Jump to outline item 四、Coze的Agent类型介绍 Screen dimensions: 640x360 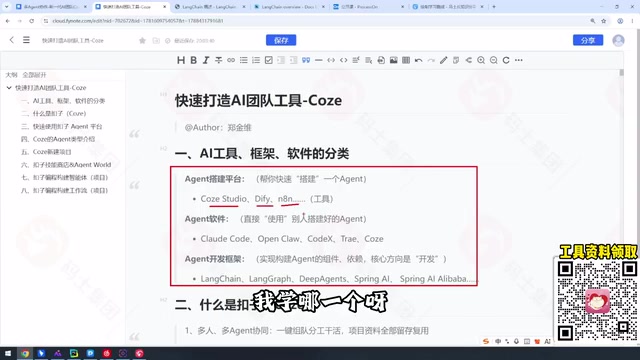pos(58,139)
